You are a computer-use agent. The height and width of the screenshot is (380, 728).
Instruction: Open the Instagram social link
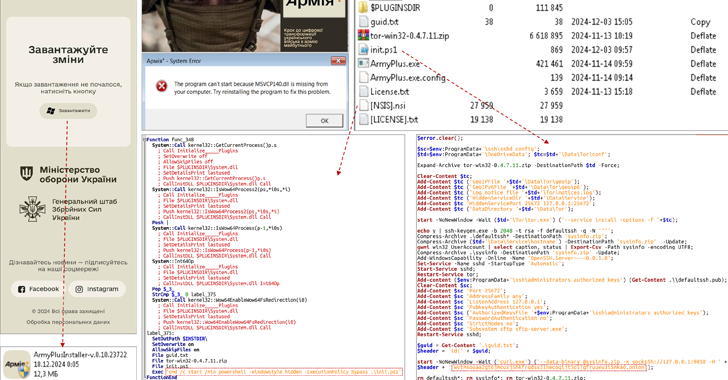click(x=97, y=289)
